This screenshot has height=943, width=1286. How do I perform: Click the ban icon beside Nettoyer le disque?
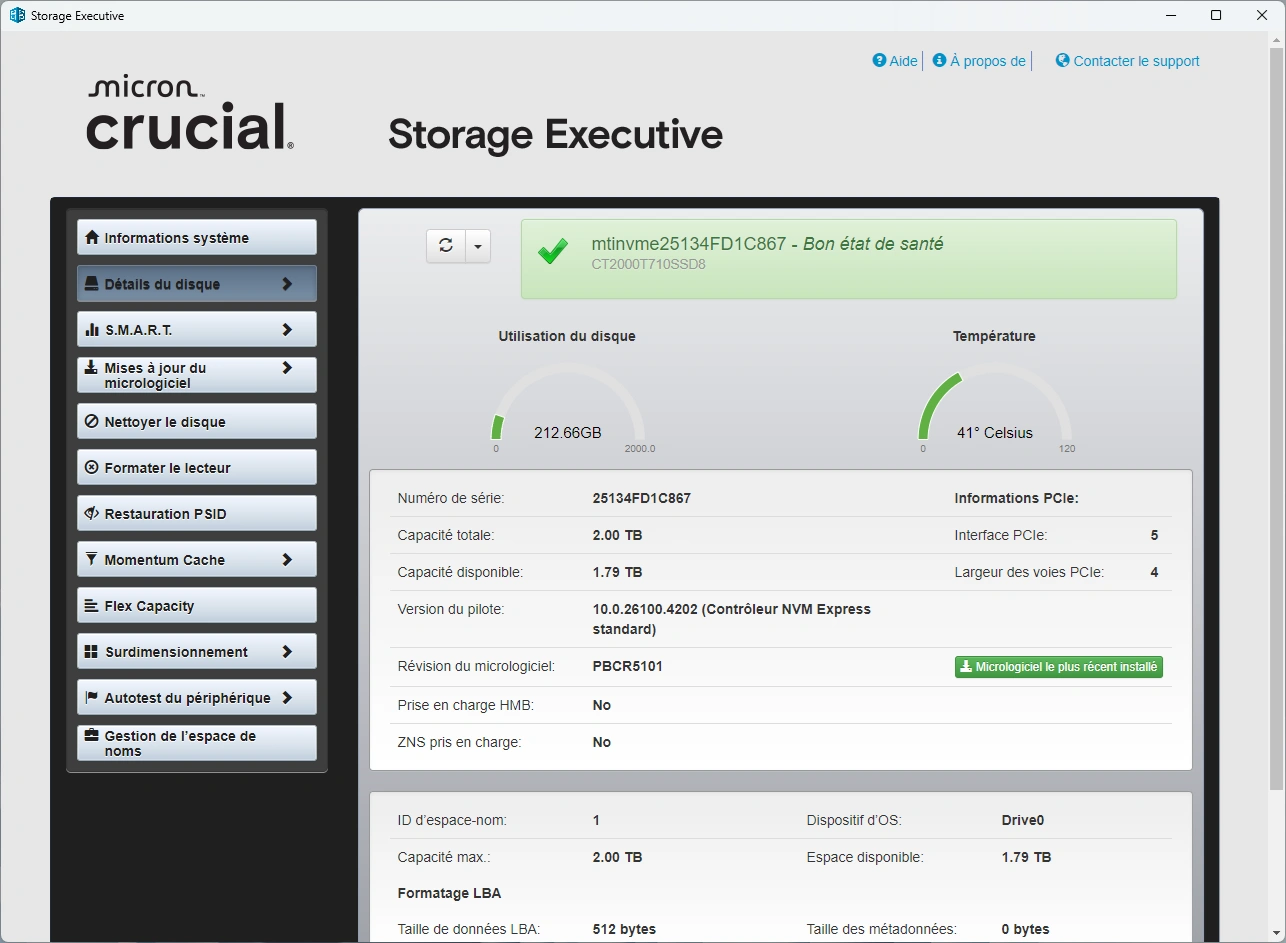(x=92, y=422)
